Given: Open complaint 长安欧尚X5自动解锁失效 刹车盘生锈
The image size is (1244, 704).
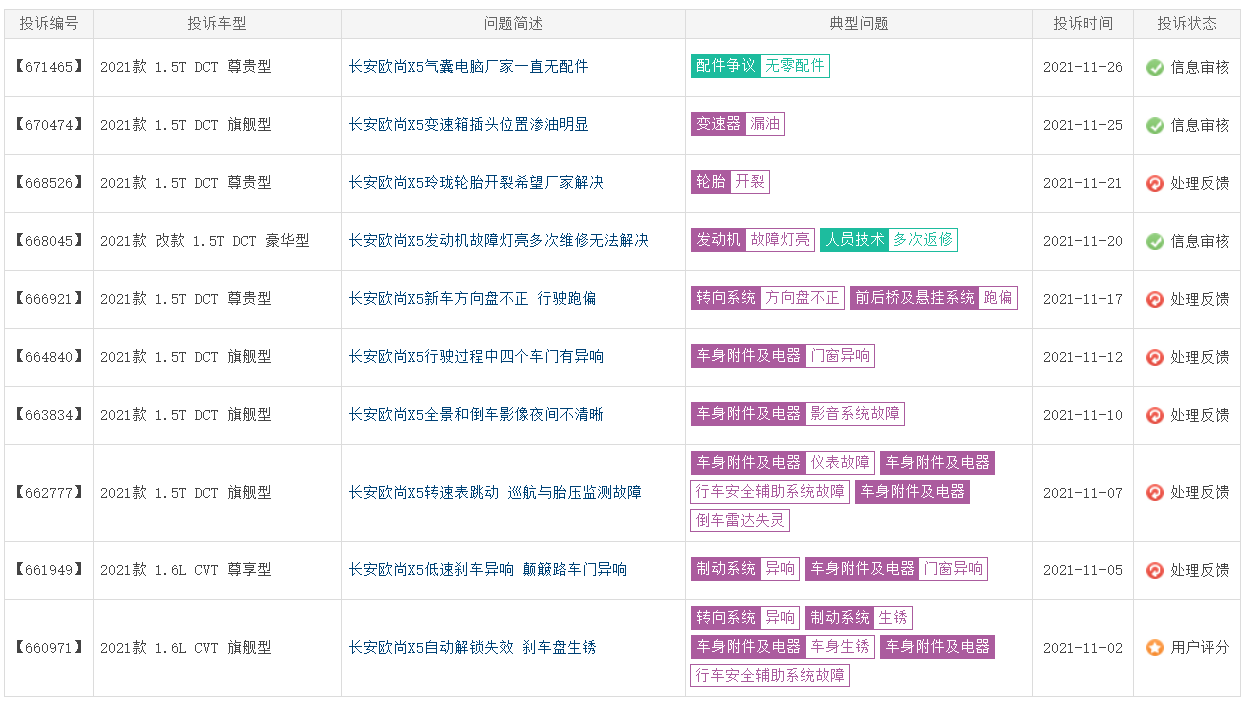Looking at the screenshot, I should coord(472,647).
